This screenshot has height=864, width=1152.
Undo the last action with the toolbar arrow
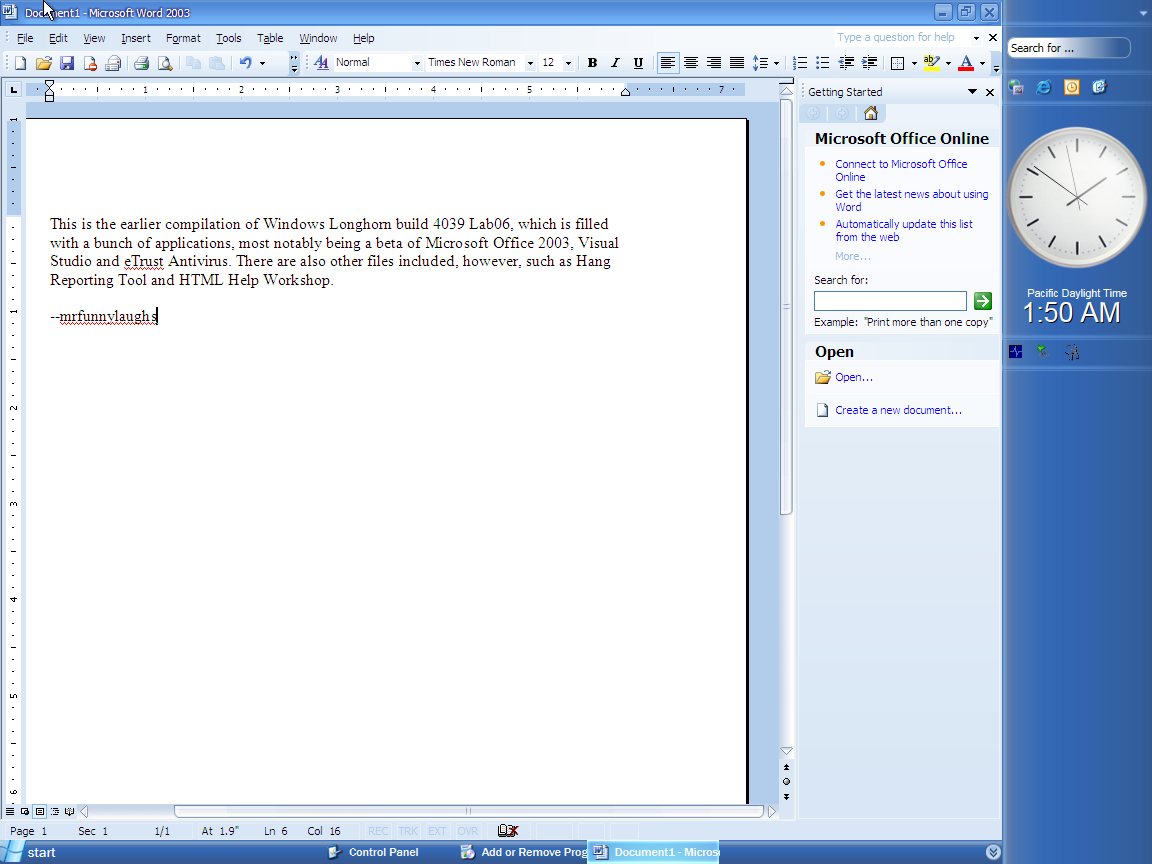(245, 63)
